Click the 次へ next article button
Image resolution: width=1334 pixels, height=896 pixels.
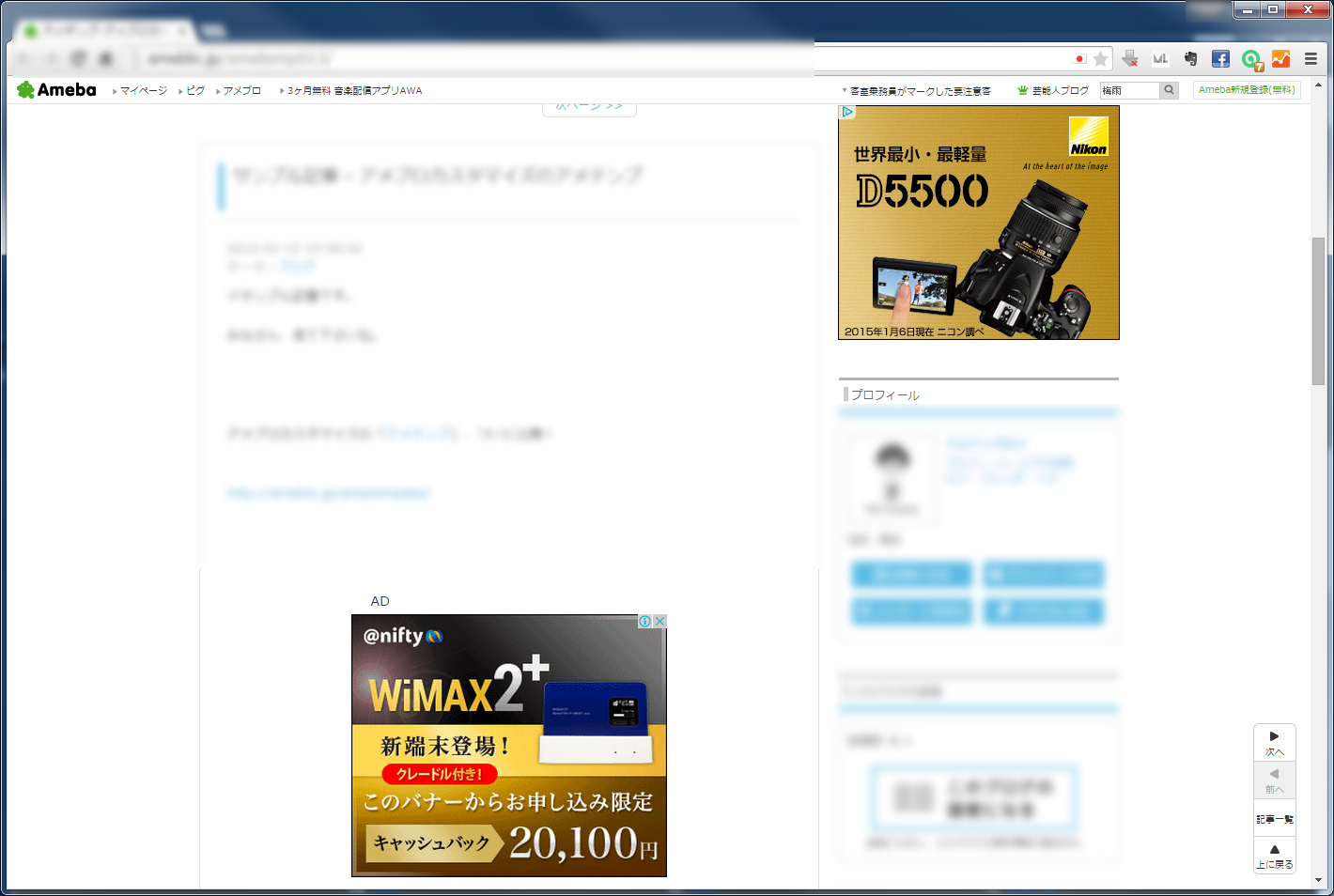click(1275, 743)
